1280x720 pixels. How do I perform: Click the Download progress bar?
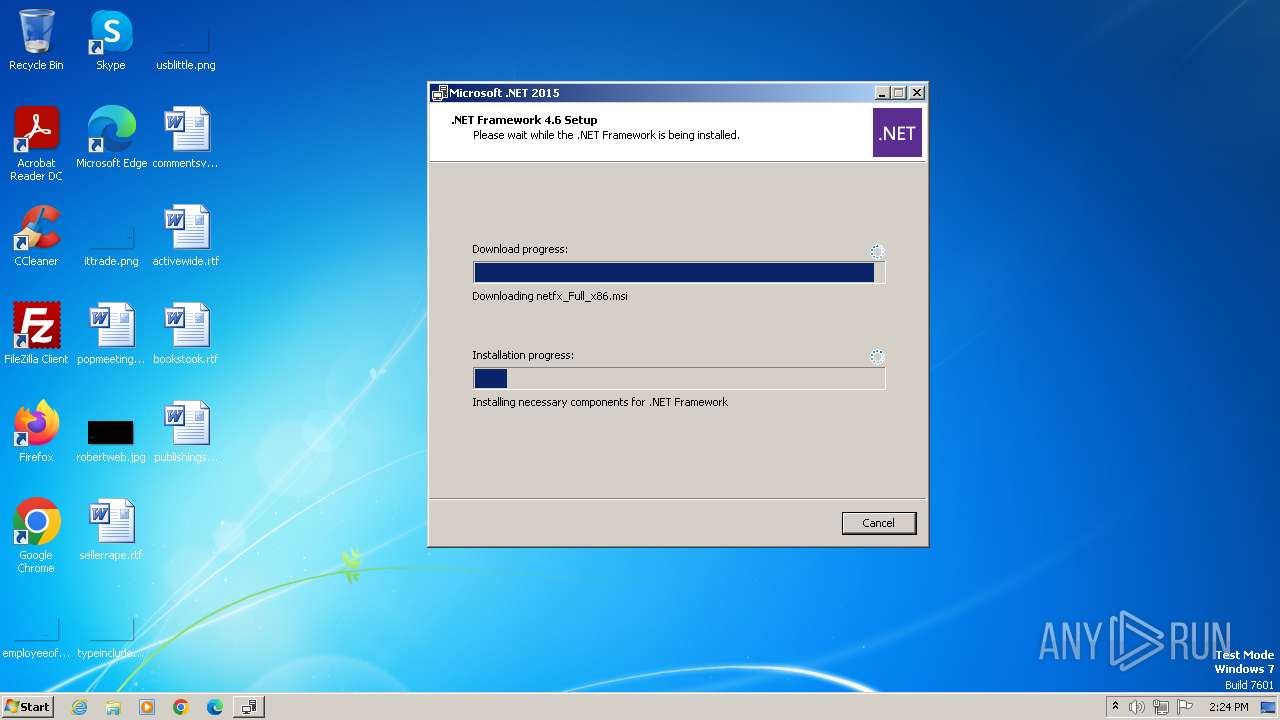[679, 273]
